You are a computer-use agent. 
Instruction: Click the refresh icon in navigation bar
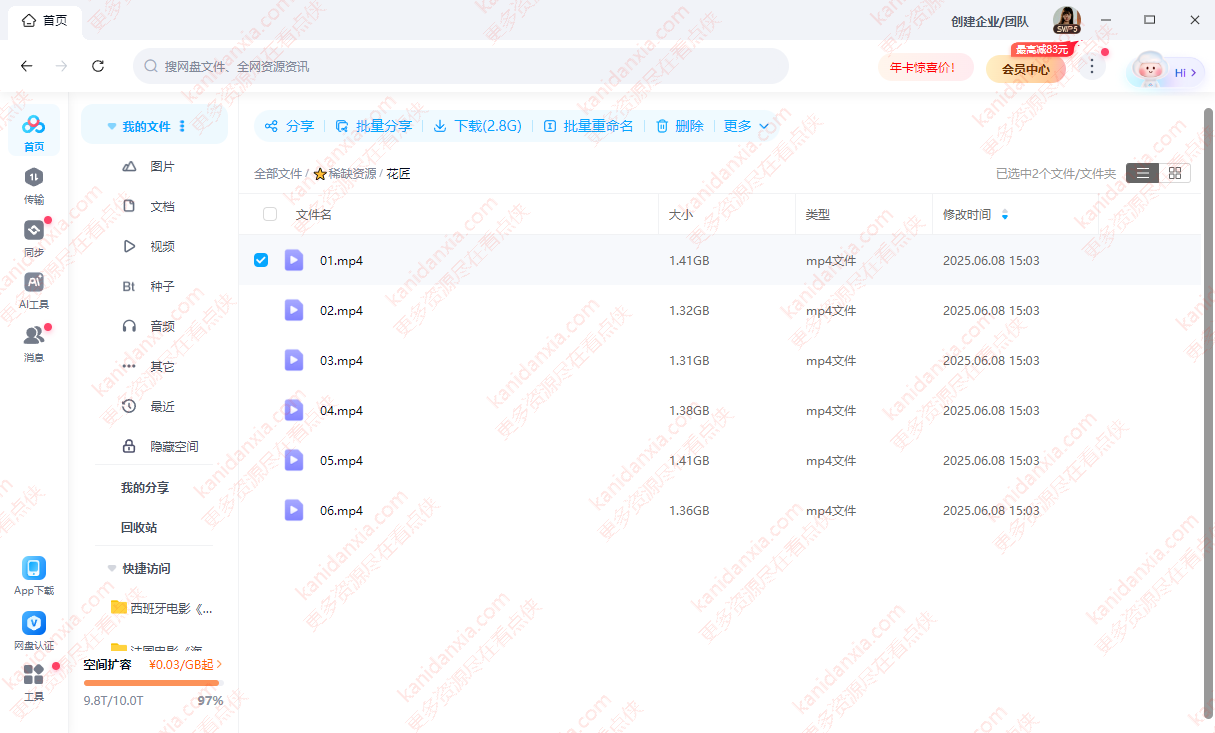[98, 66]
